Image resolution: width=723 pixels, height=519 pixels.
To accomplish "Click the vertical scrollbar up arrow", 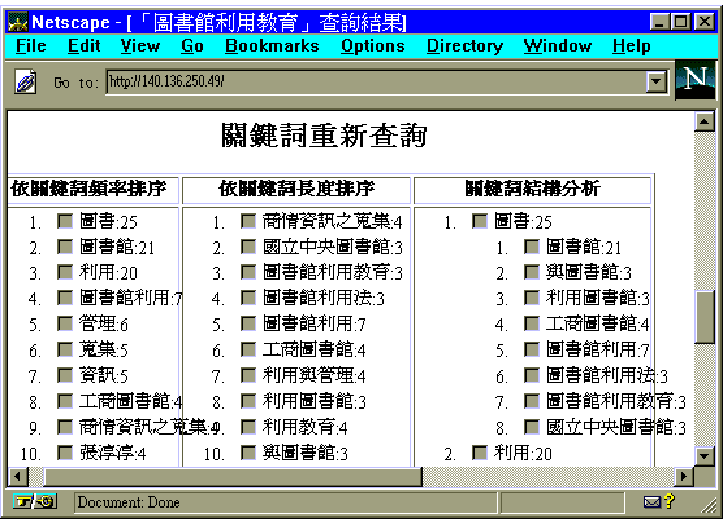I will [705, 123].
